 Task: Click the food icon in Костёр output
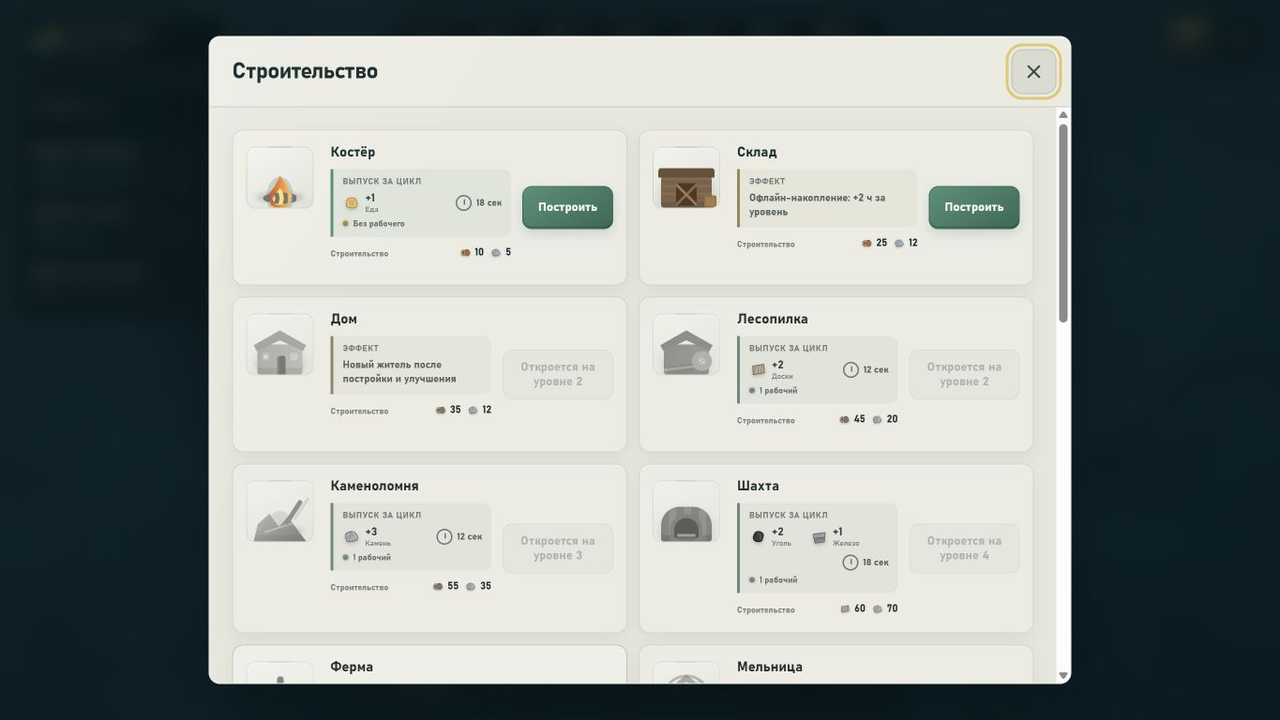pos(352,203)
